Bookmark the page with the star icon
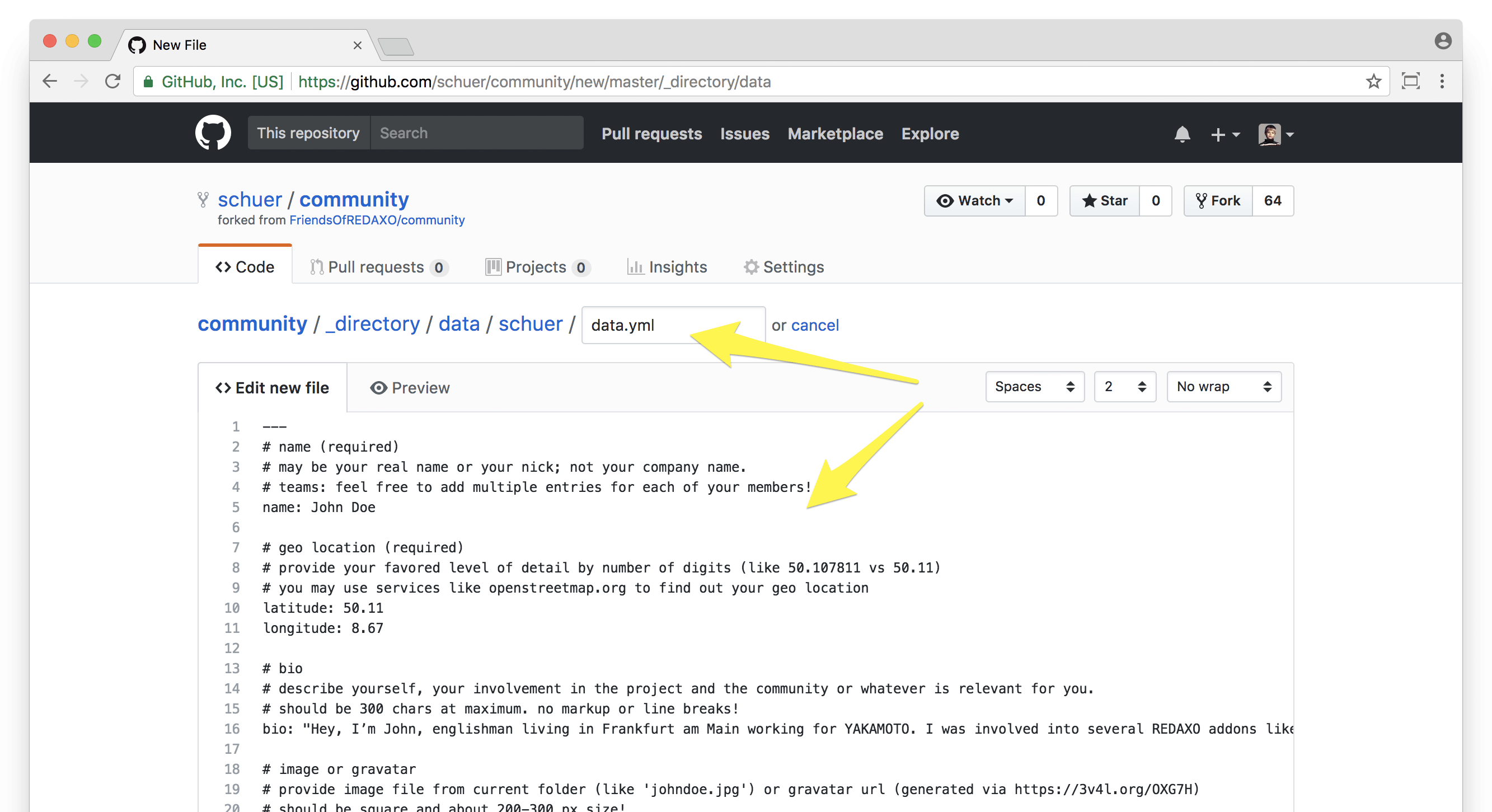Screen dimensions: 1492x812 (x=1373, y=82)
